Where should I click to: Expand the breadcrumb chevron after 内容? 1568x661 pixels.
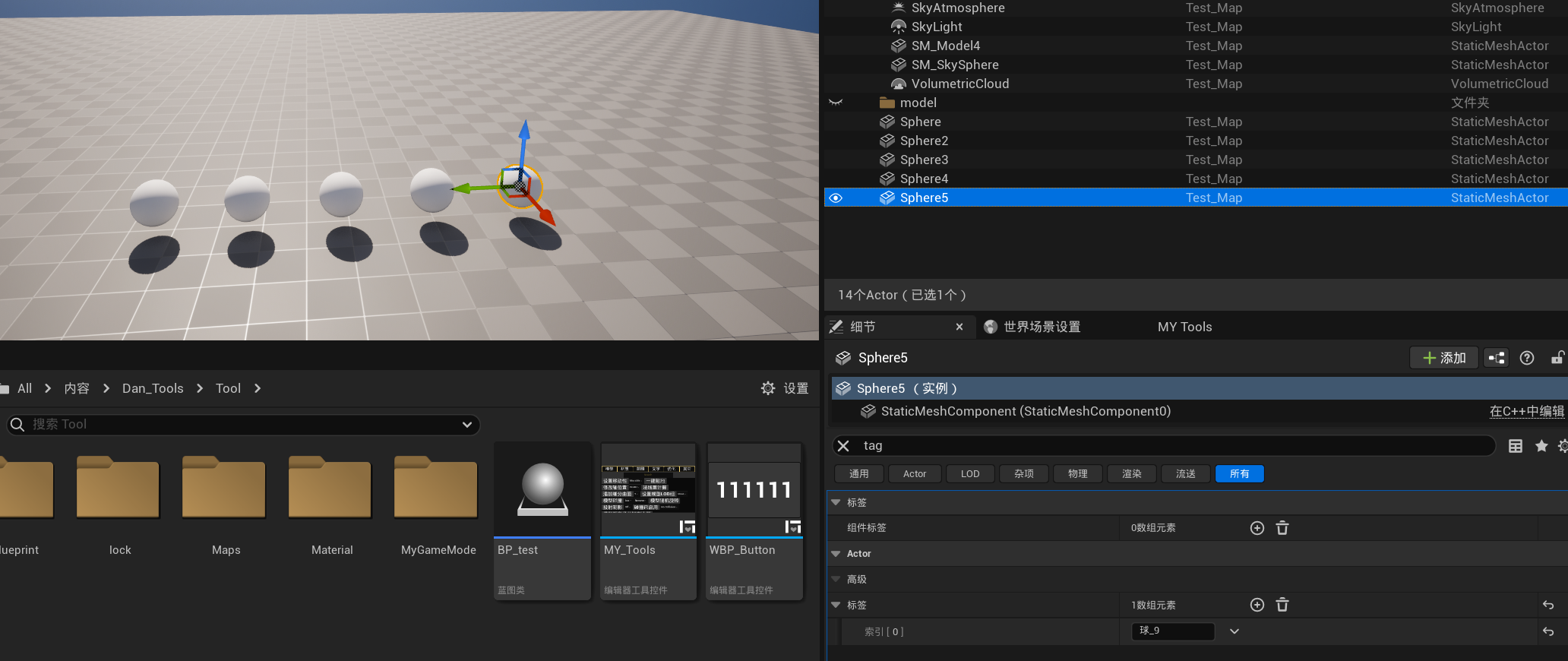106,388
